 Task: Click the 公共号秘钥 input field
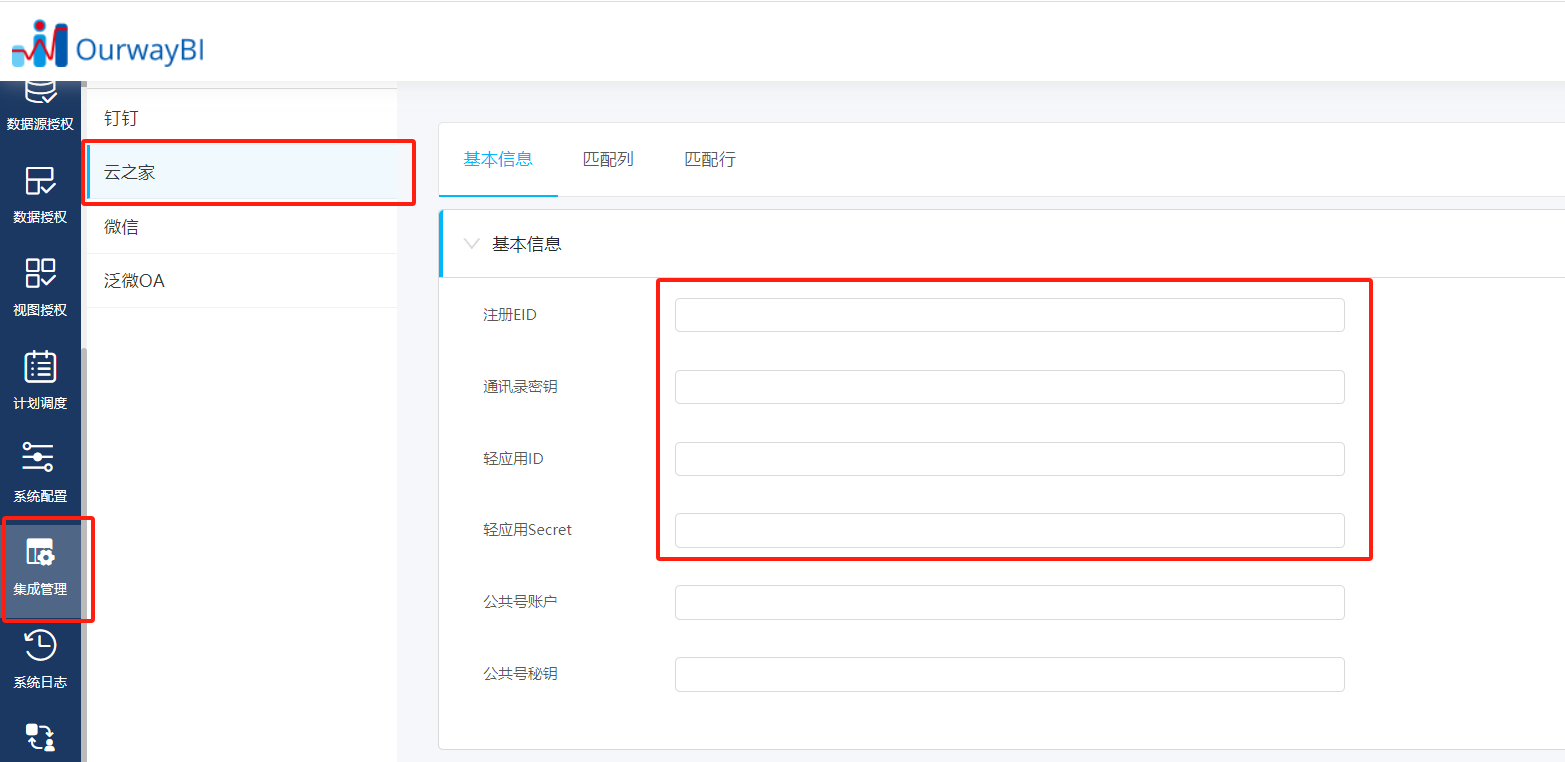pos(1009,674)
